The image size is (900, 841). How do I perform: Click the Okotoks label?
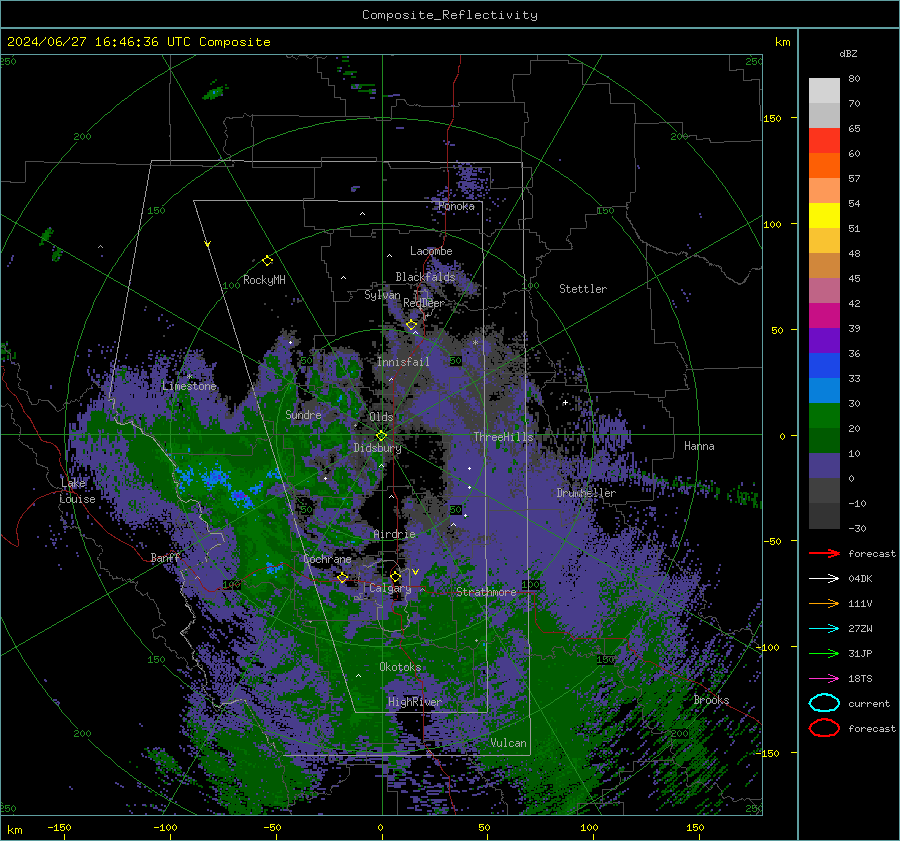point(400,667)
